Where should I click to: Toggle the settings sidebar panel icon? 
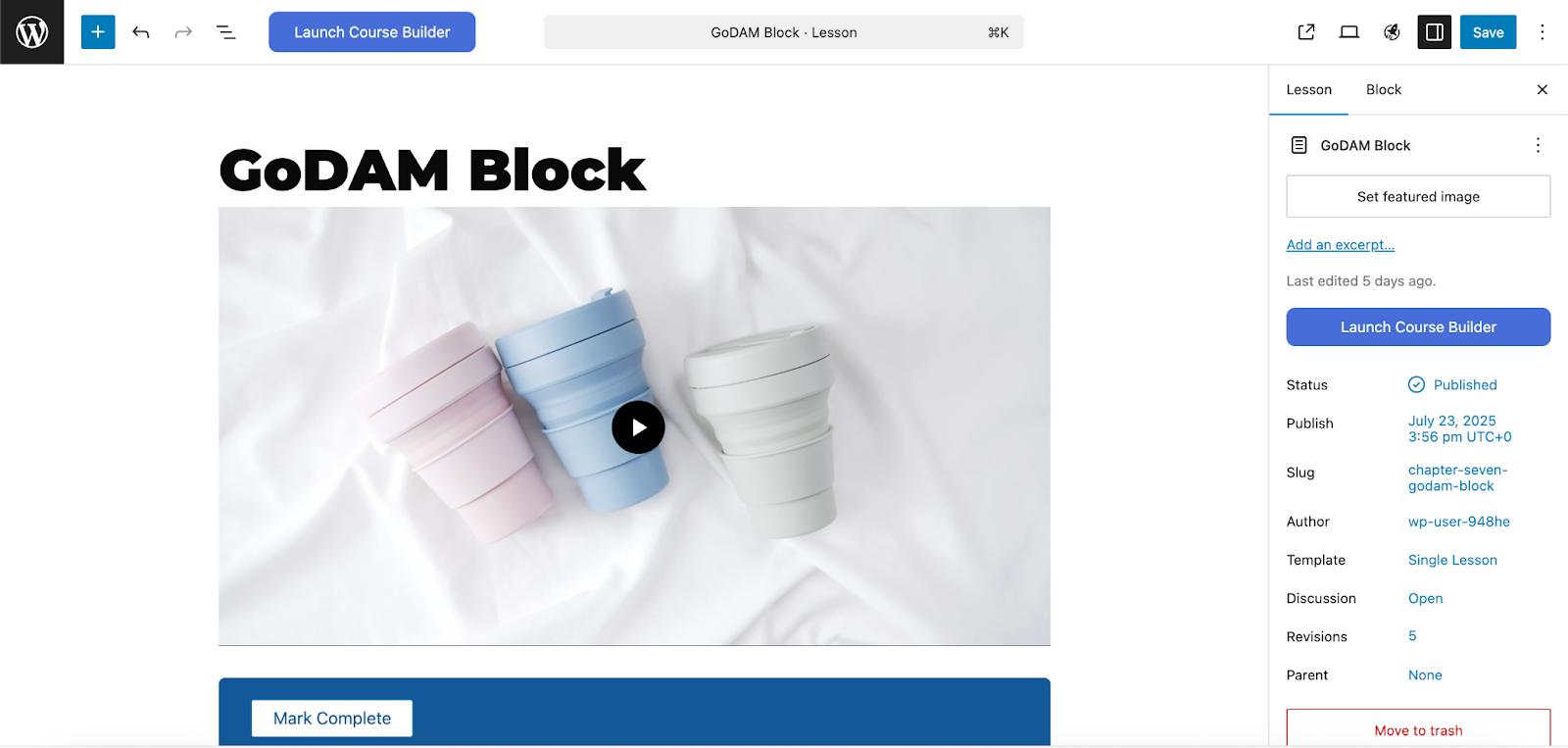(x=1434, y=32)
